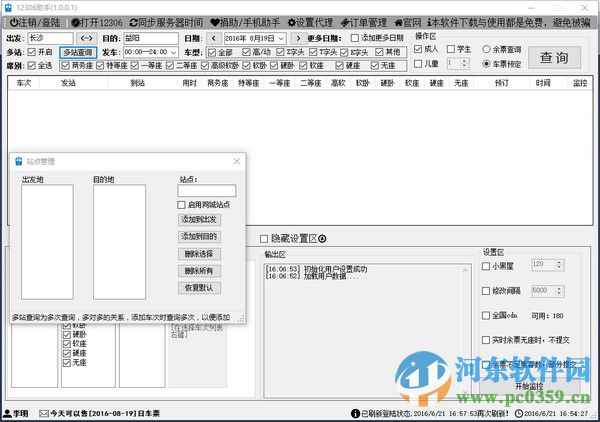Toggle 儿童 passenger checkbox
The image size is (600, 422).
pyautogui.click(x=418, y=64)
